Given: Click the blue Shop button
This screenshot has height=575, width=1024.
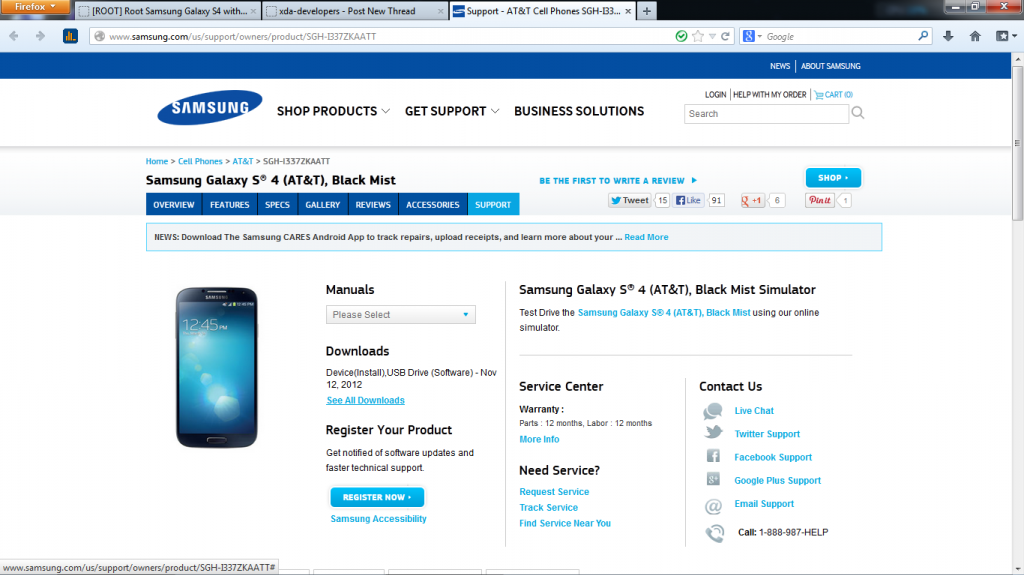Looking at the screenshot, I should point(833,178).
